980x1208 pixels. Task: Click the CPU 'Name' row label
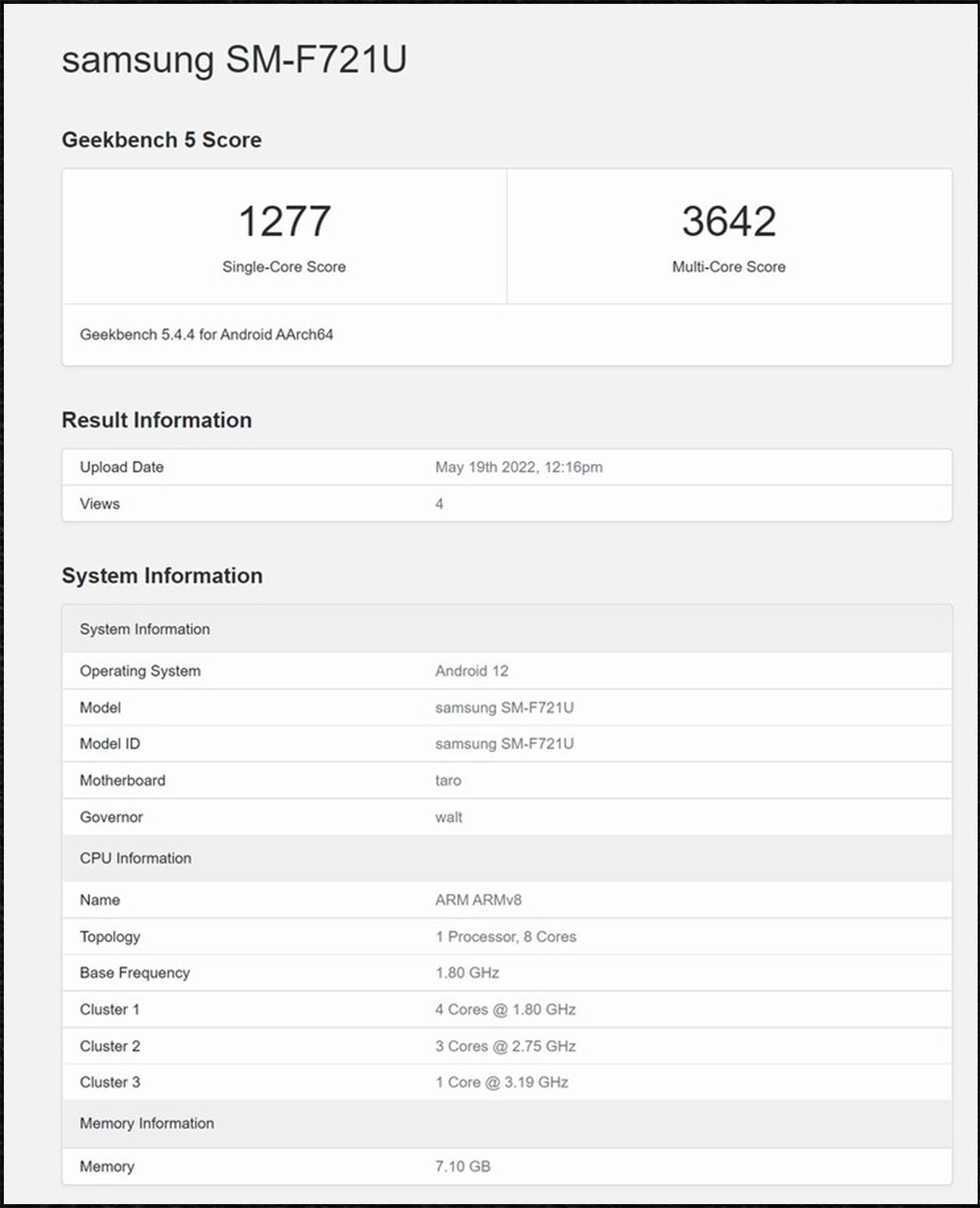[x=100, y=899]
